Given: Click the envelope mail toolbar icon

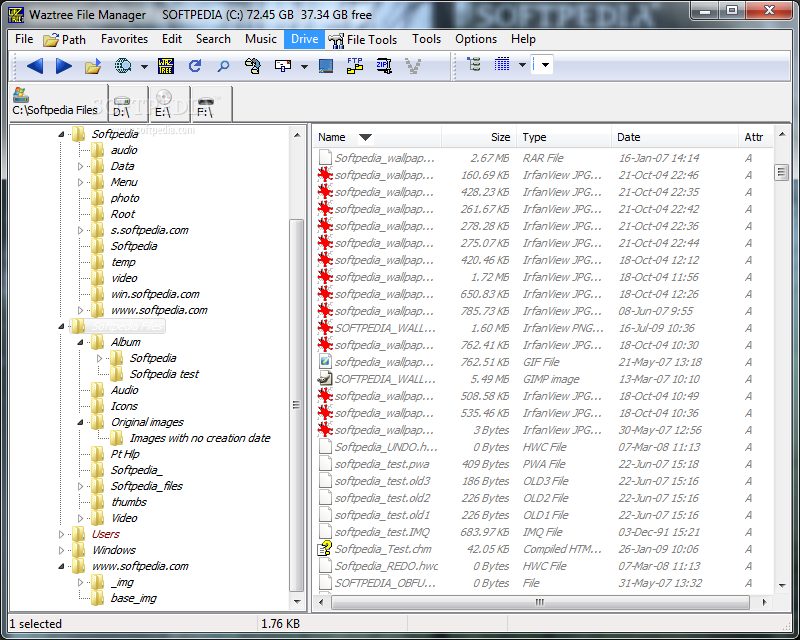Looking at the screenshot, I should pos(283,66).
